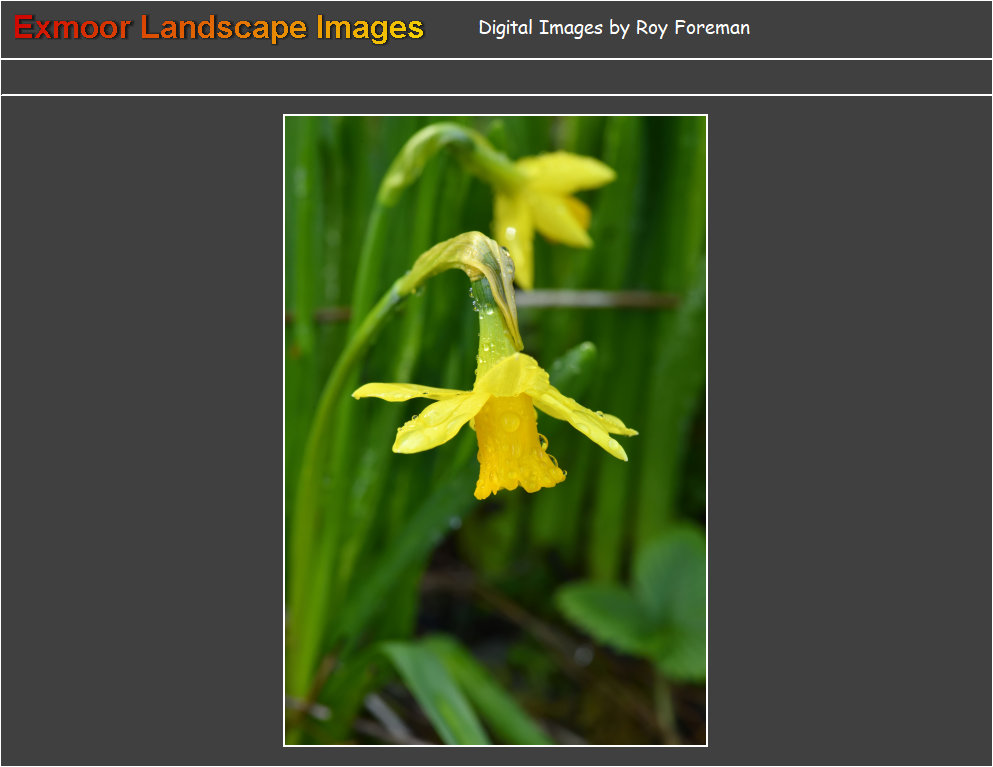Click the blurred horizontal twig behind the flower
Image resolution: width=993 pixels, height=767 pixels.
coord(600,298)
